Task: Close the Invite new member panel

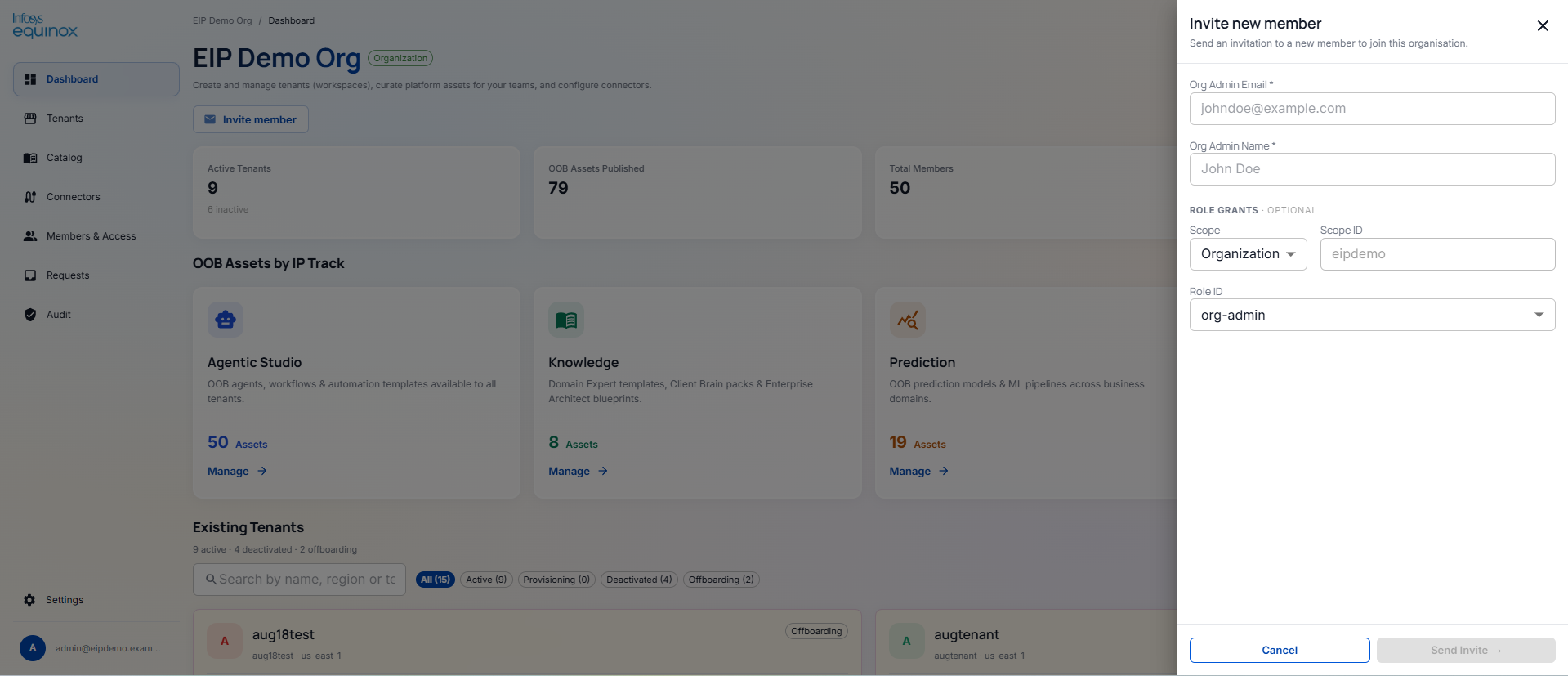Action: (x=1543, y=26)
